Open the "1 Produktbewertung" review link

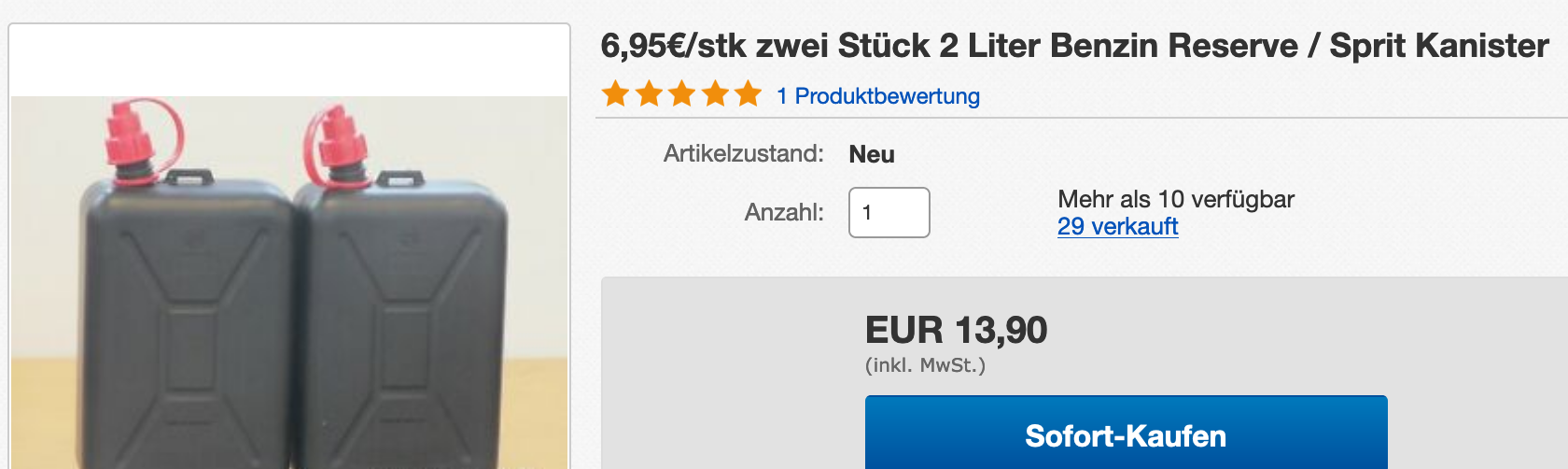(x=877, y=96)
